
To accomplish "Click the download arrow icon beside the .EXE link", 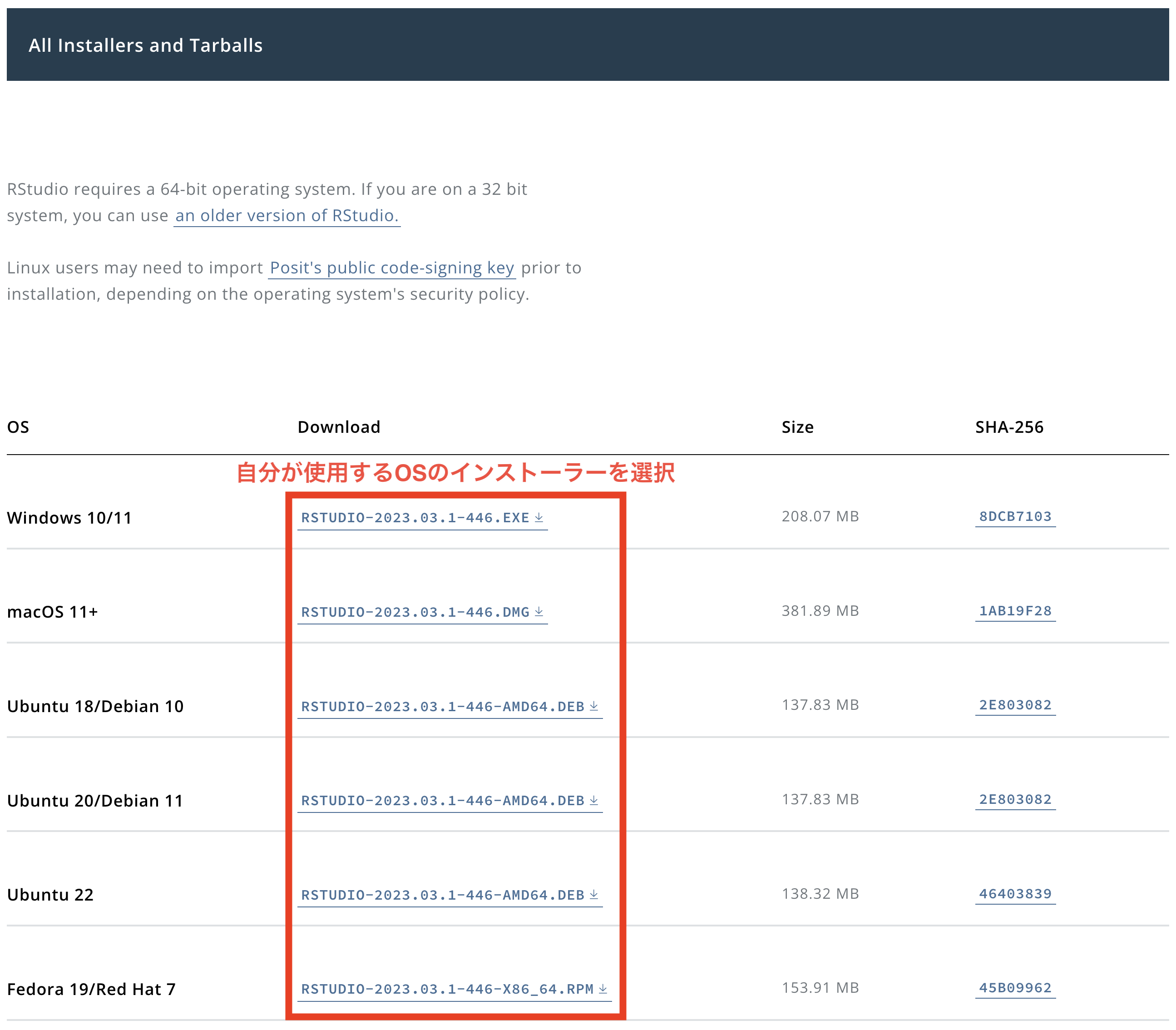I will (539, 517).
